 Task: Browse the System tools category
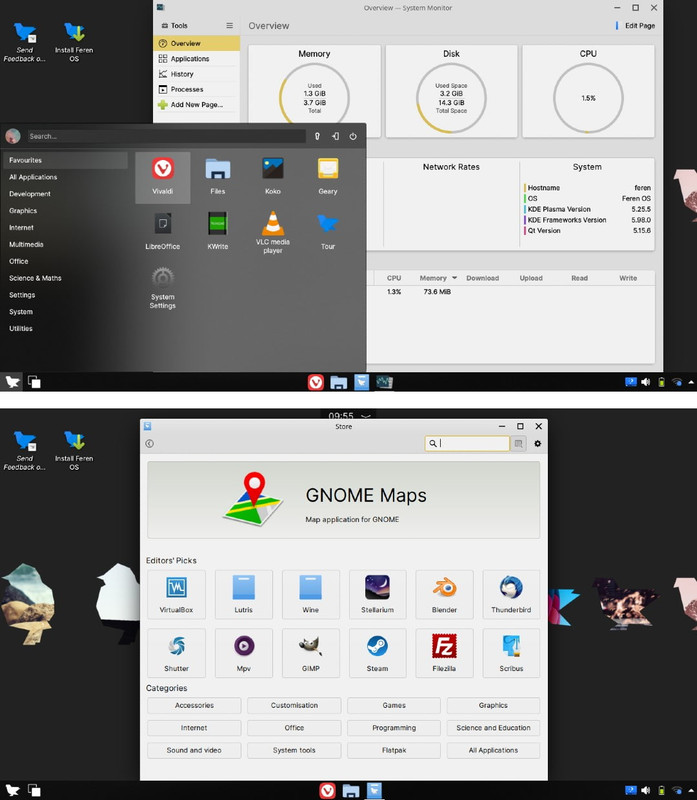click(294, 750)
